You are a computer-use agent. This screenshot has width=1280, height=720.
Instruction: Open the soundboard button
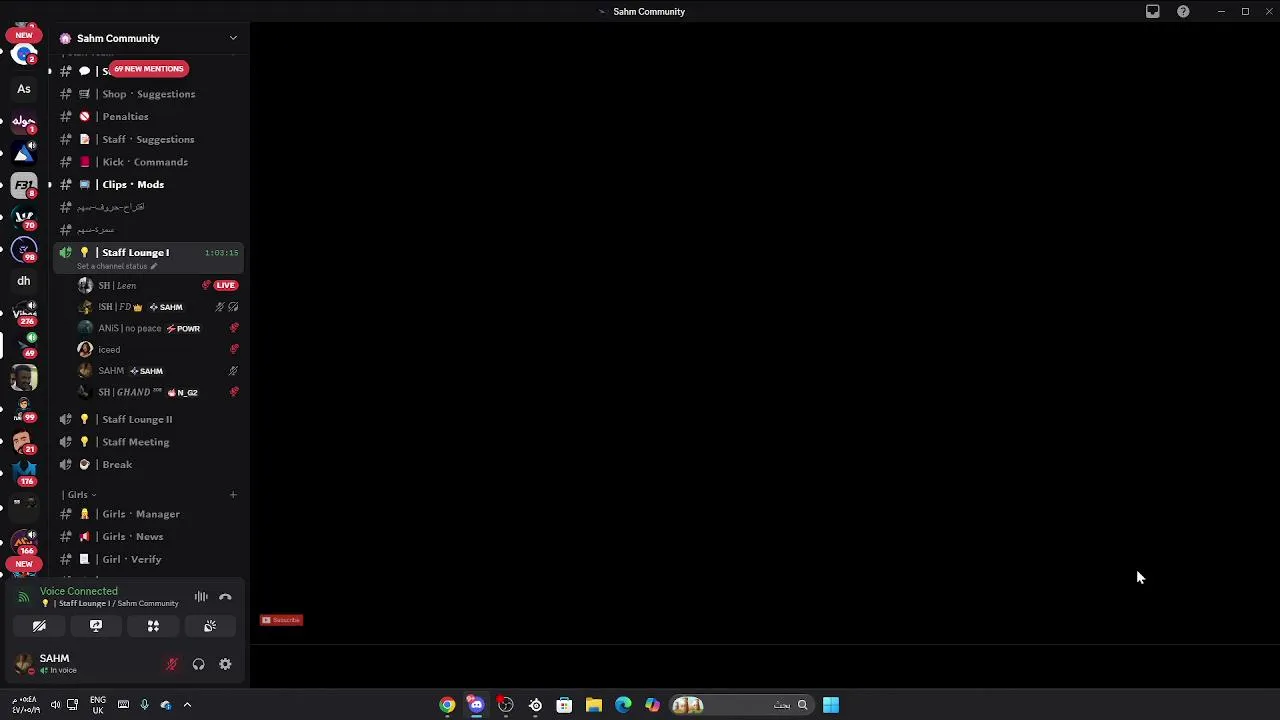coord(210,626)
